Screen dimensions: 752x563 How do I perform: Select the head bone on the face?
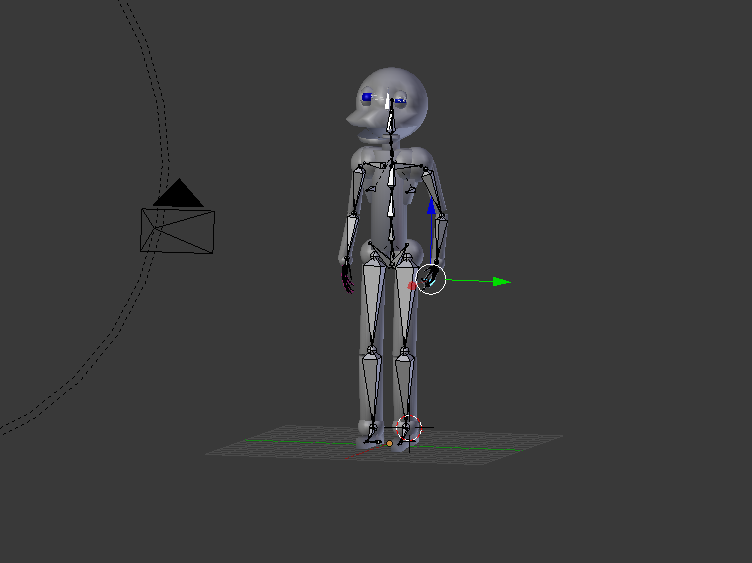coord(391,116)
